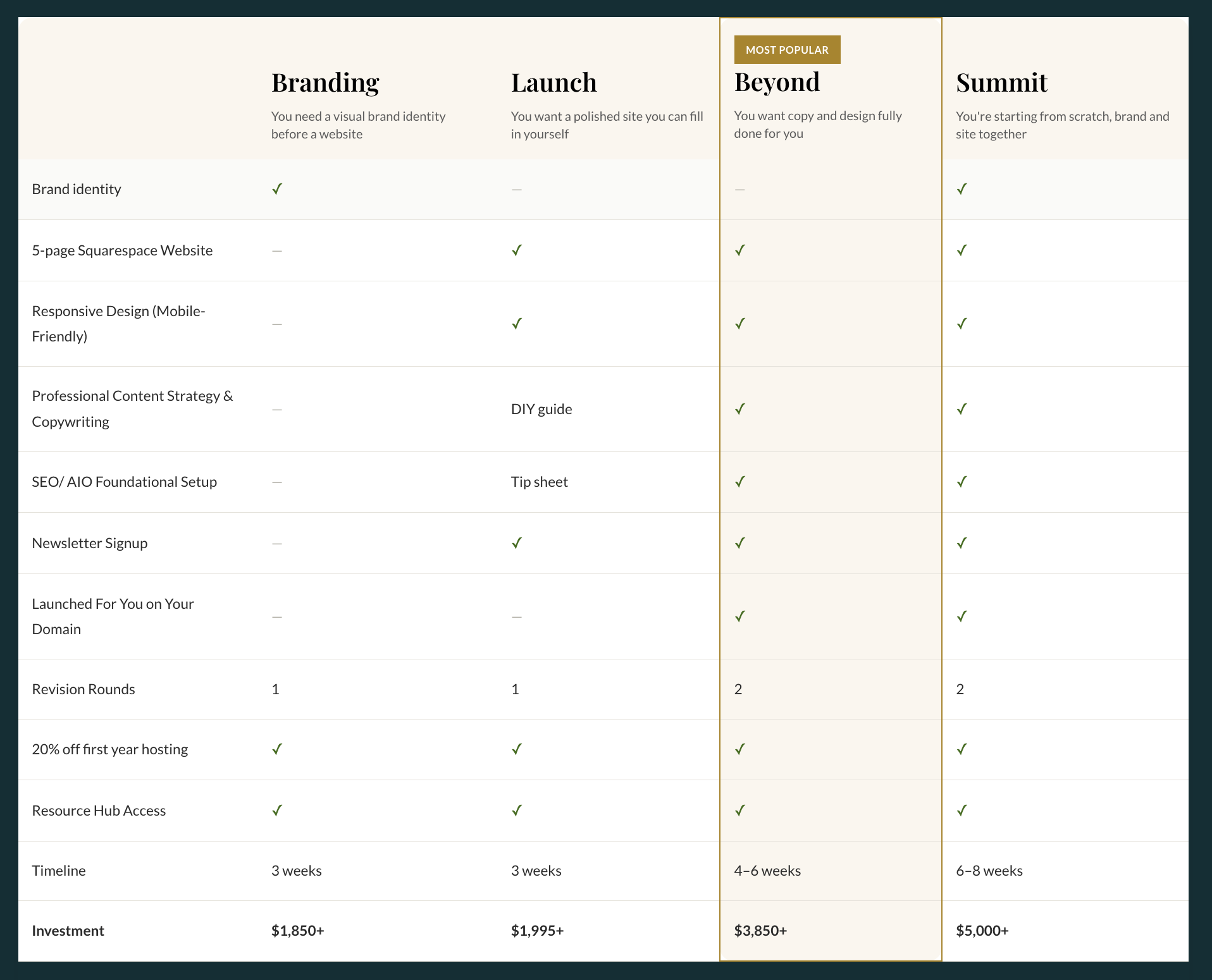Image resolution: width=1212 pixels, height=980 pixels.
Task: Click the 20% off hosting checkmark under Summit
Action: 962,749
